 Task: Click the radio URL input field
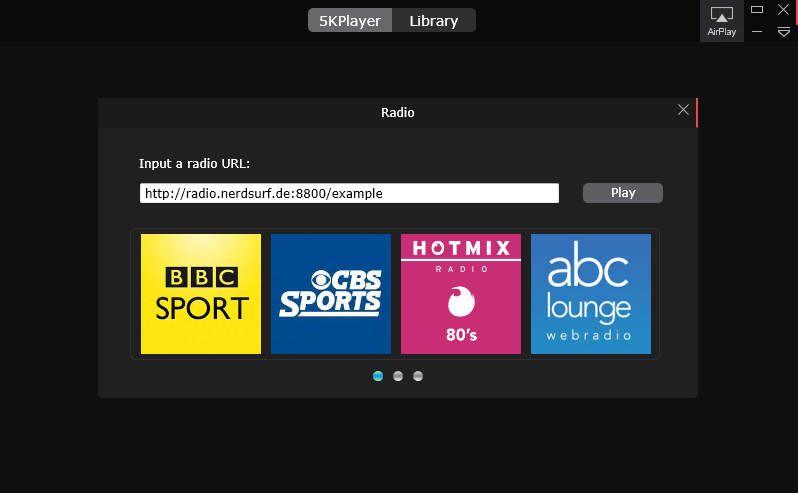click(349, 193)
